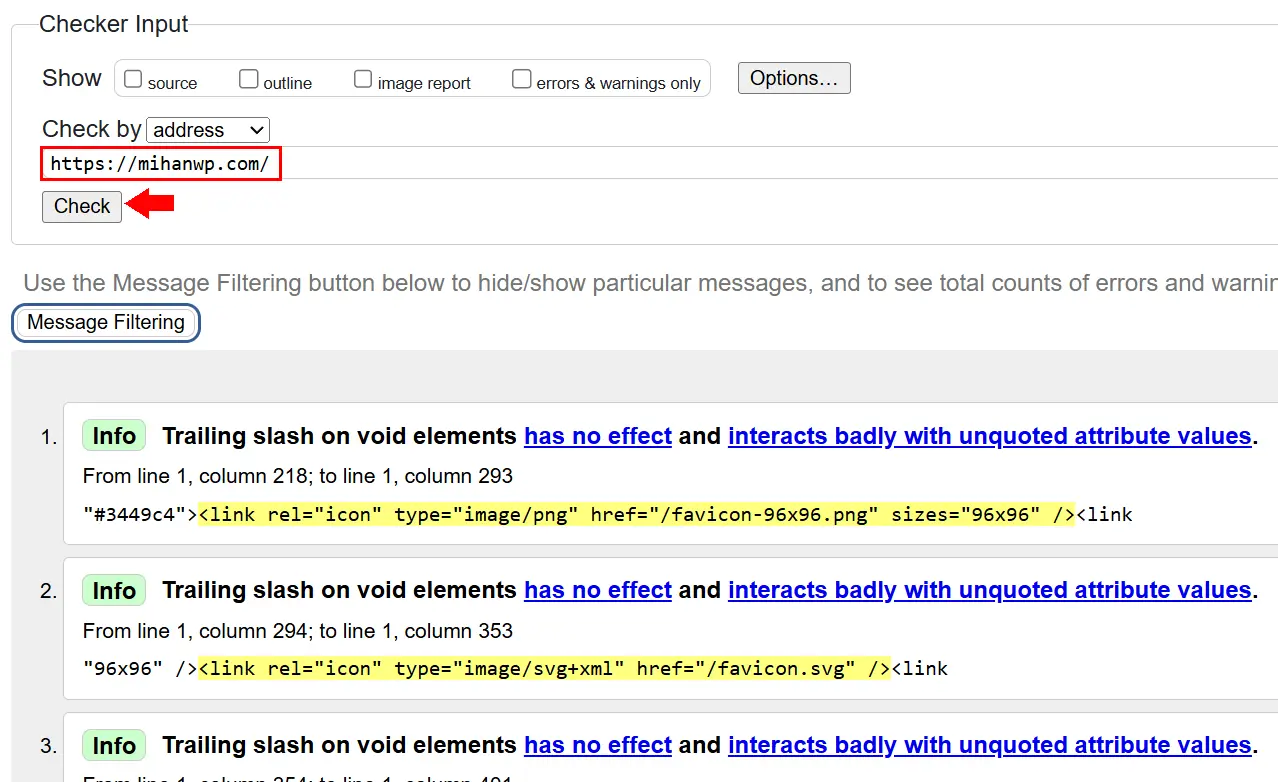Enable the source checkbox
The width and height of the screenshot is (1278, 782).
tap(133, 79)
